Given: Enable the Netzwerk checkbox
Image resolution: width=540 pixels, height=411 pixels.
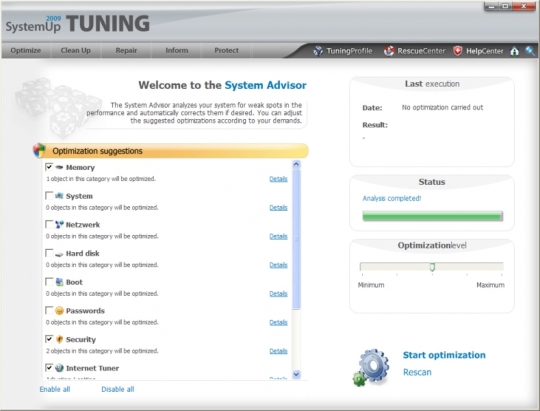Looking at the screenshot, I should coord(49,225).
